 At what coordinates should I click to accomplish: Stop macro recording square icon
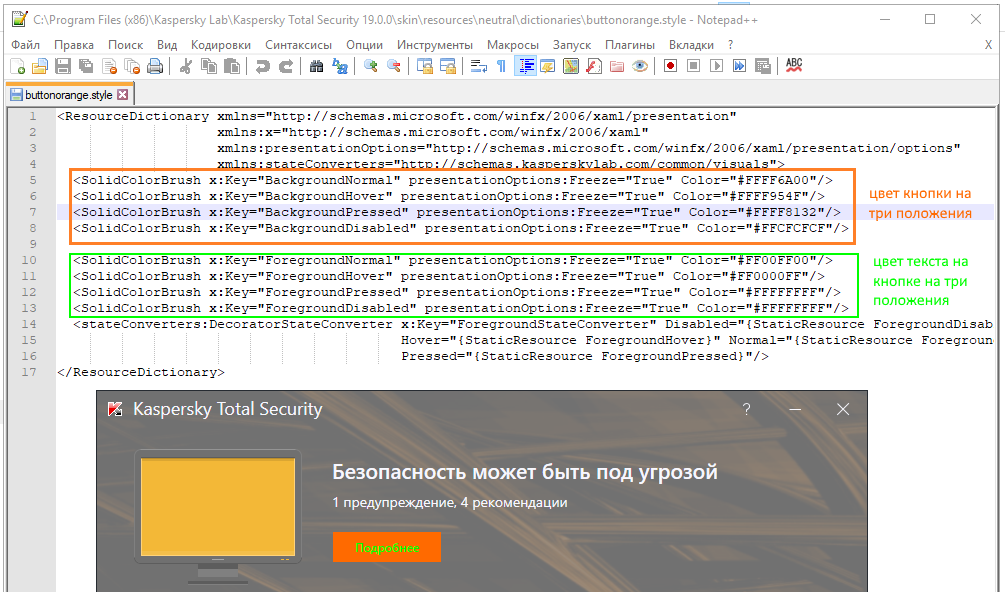(694, 66)
